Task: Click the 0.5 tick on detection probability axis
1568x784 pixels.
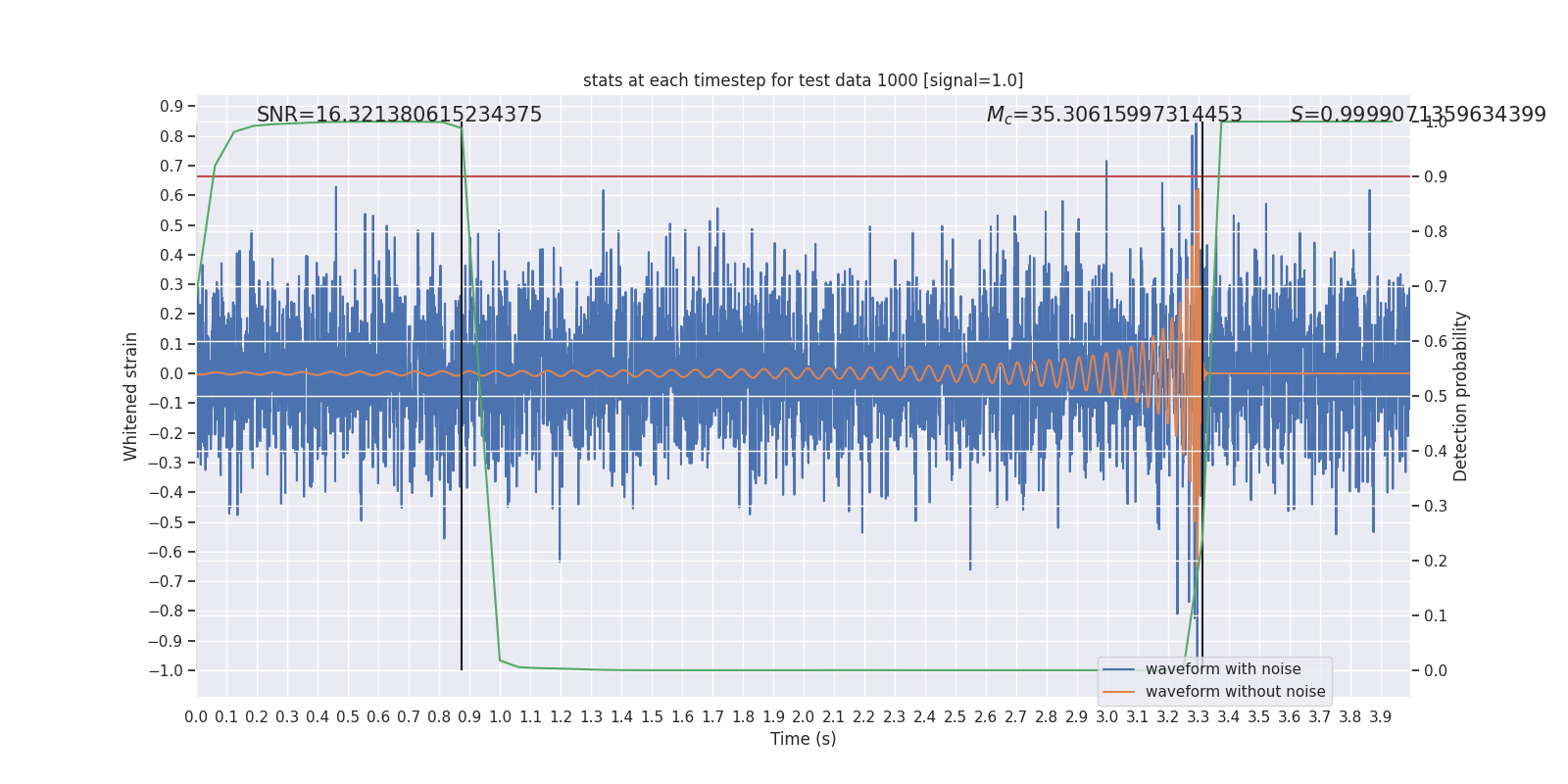Action: [x=1436, y=396]
